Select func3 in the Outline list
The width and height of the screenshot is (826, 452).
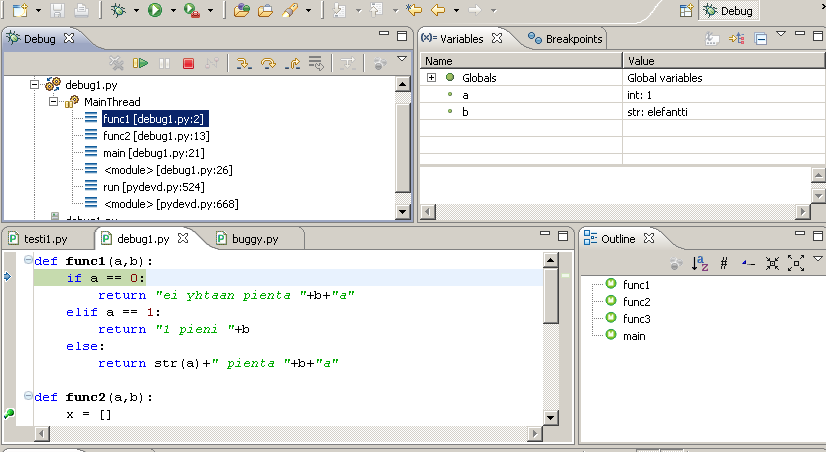point(636,319)
